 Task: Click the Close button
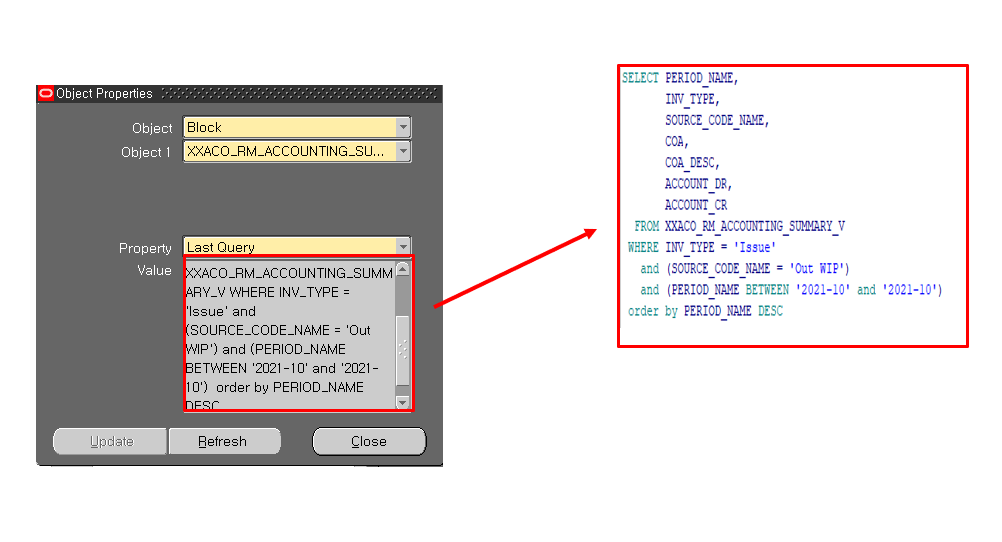tap(369, 442)
